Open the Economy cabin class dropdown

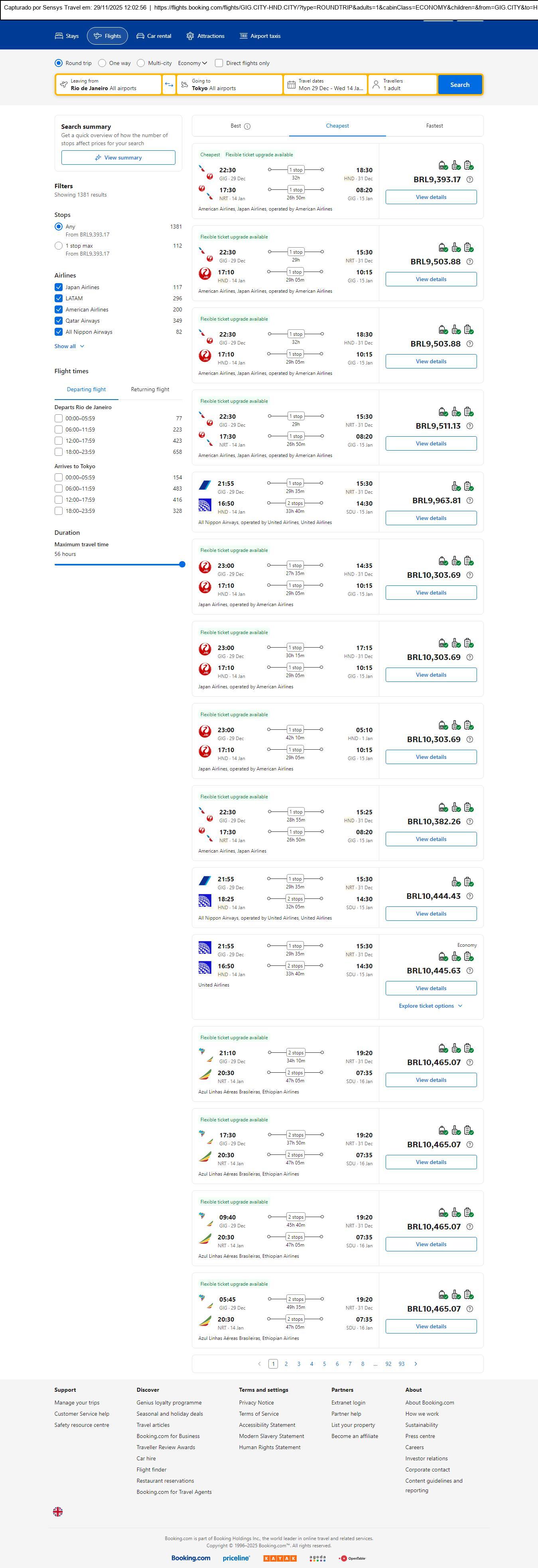(192, 63)
